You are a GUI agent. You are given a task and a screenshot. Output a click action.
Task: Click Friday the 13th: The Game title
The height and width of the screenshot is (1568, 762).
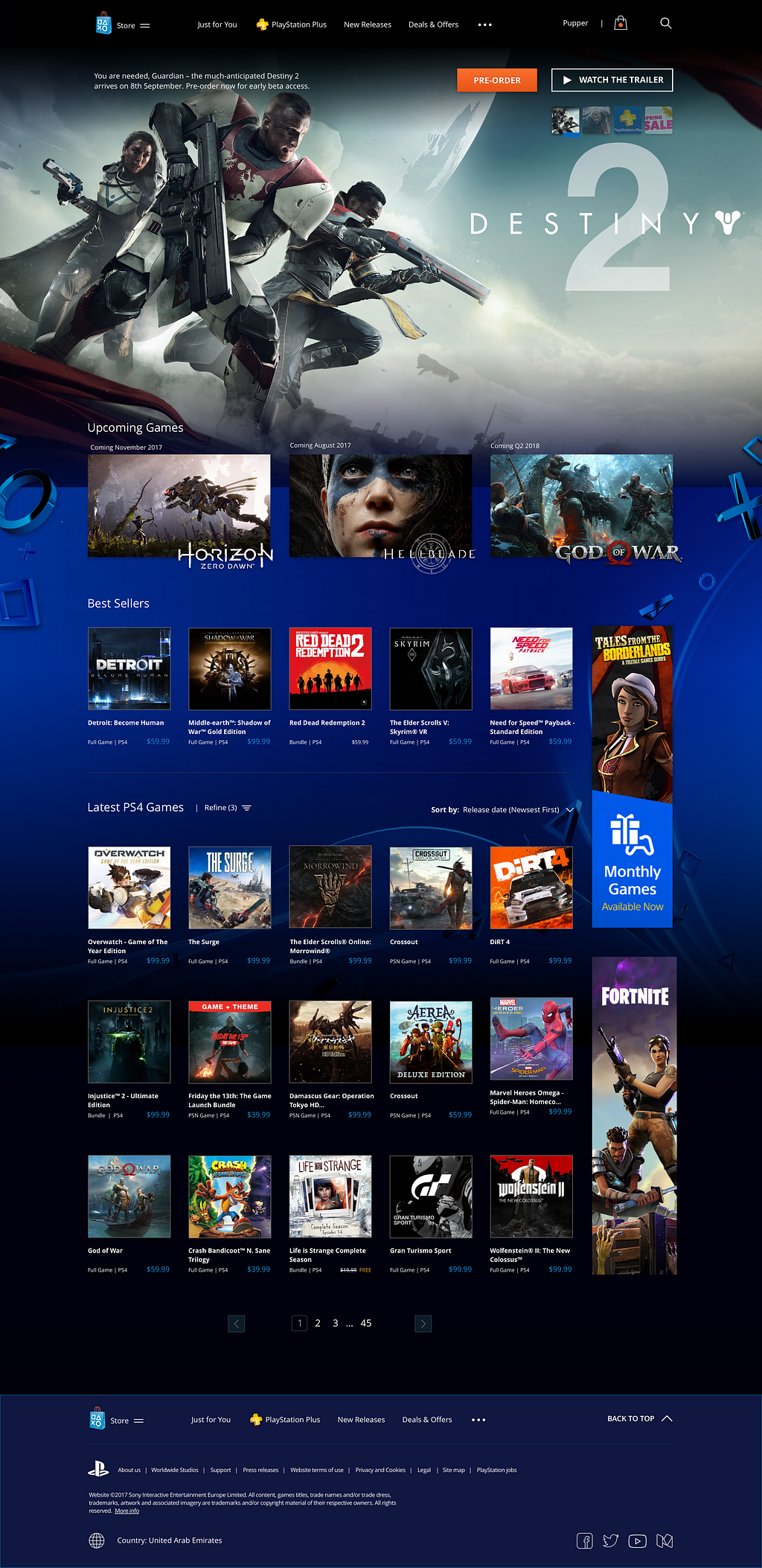pyautogui.click(x=230, y=1100)
